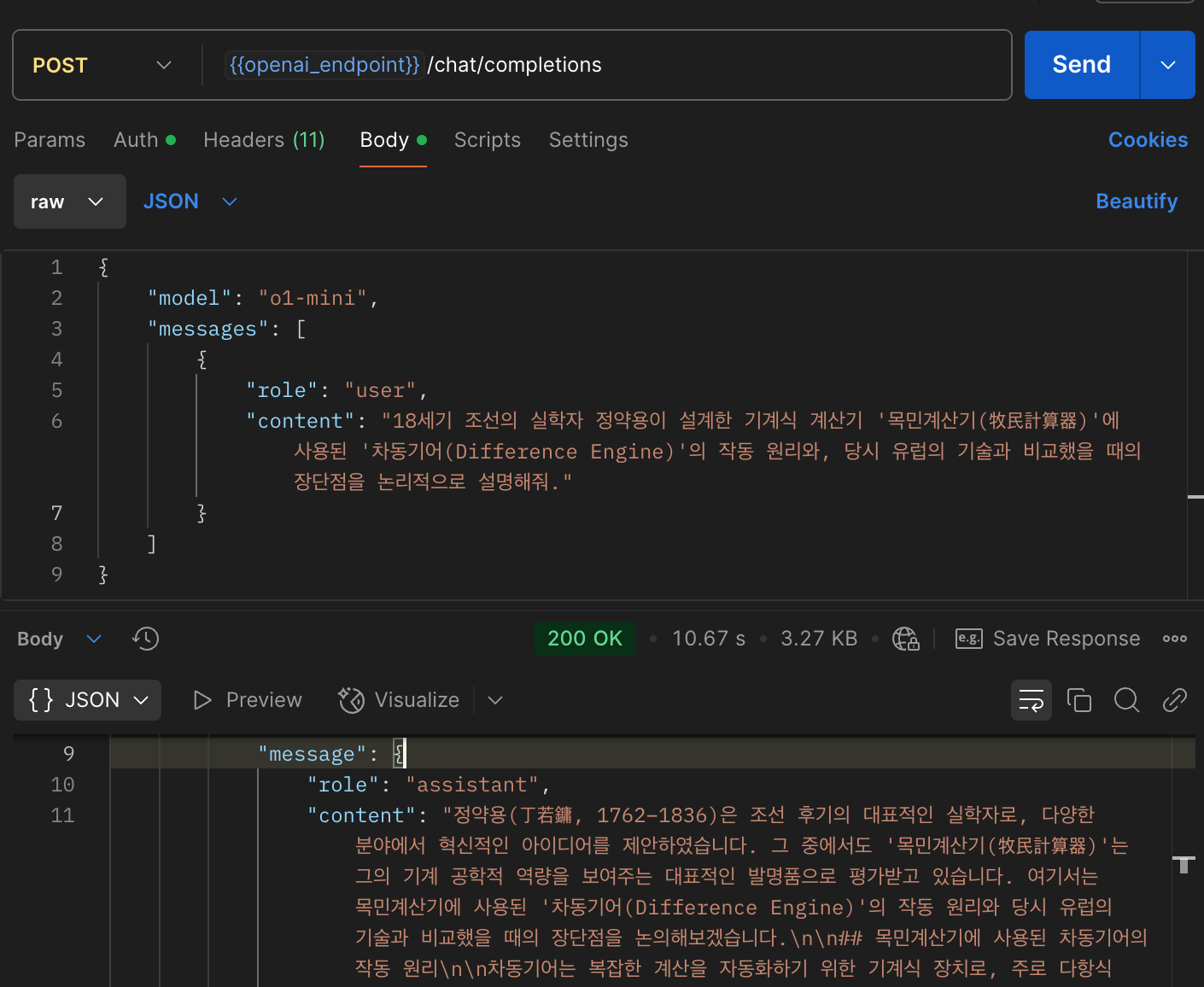Change the JSON body language dropdown

point(190,202)
